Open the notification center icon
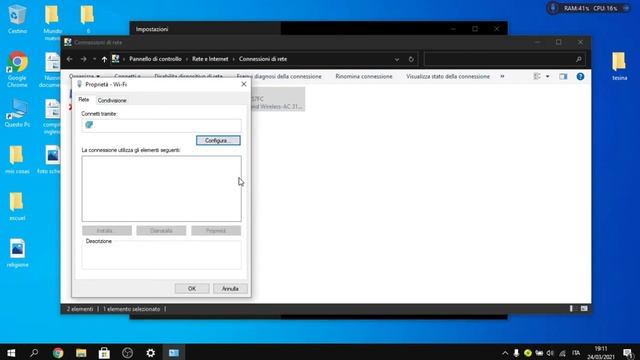The height and width of the screenshot is (360, 640). (x=628, y=353)
